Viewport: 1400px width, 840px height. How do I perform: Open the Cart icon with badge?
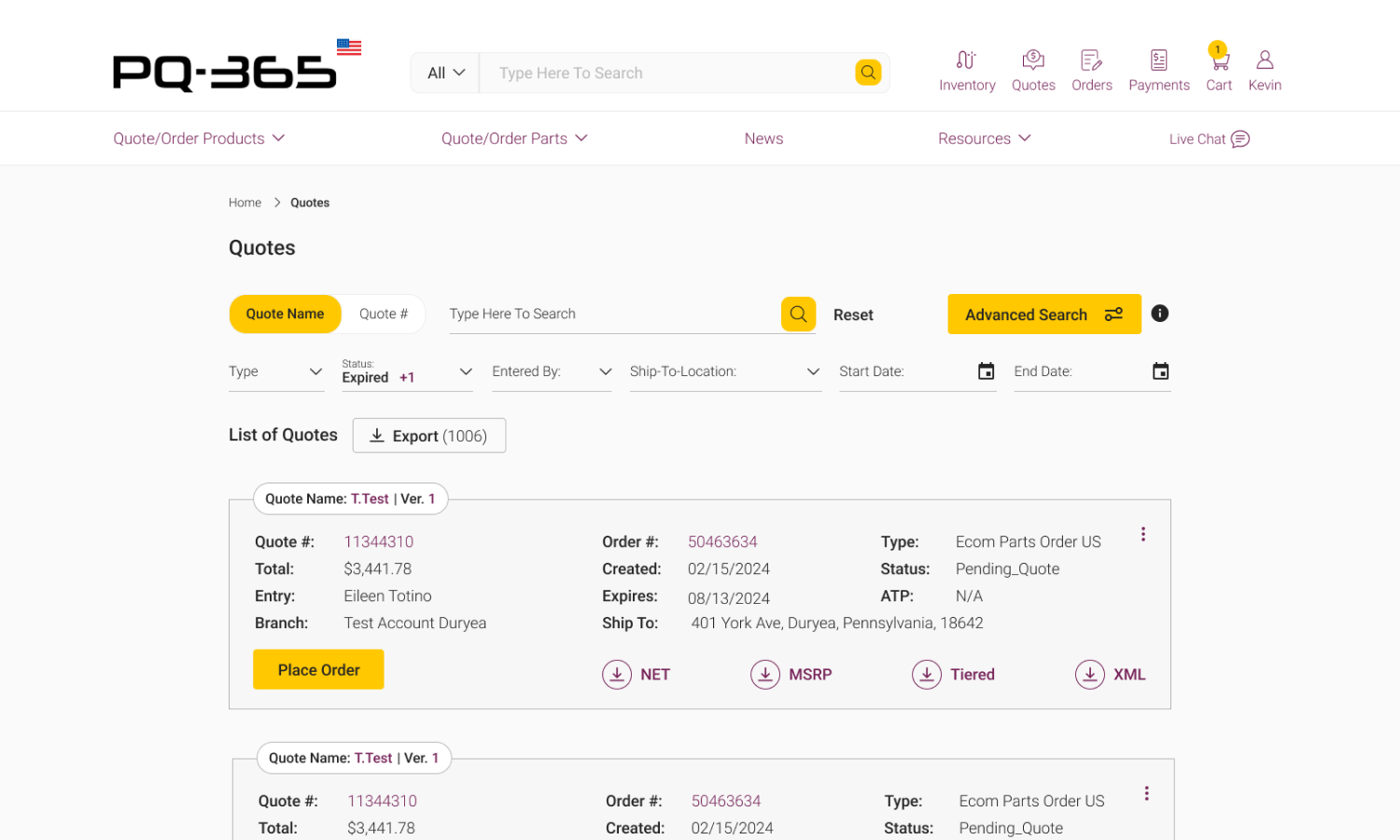[1219, 69]
